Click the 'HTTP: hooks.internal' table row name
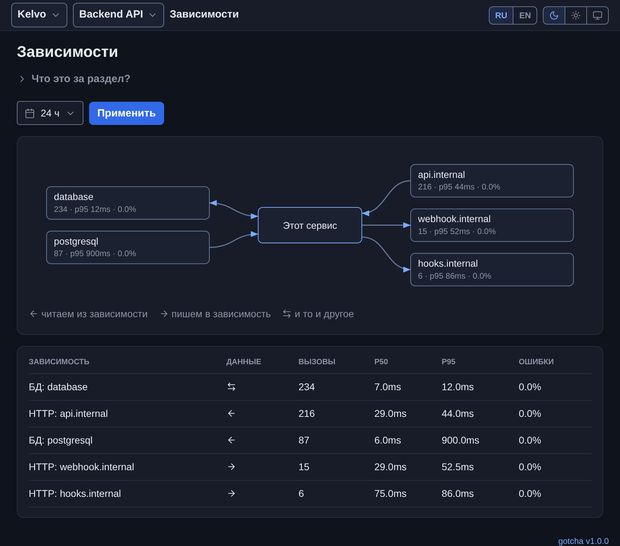The image size is (620, 546). 75,493
